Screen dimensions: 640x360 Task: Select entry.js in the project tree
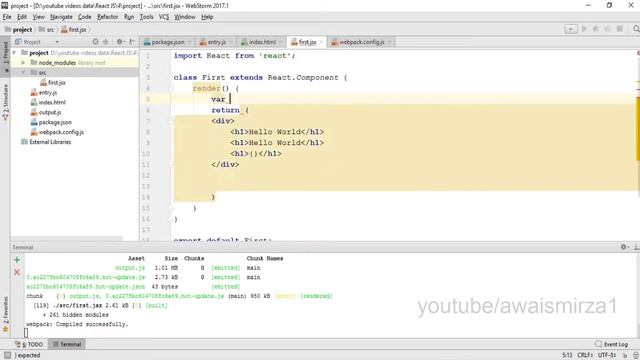click(x=44, y=93)
